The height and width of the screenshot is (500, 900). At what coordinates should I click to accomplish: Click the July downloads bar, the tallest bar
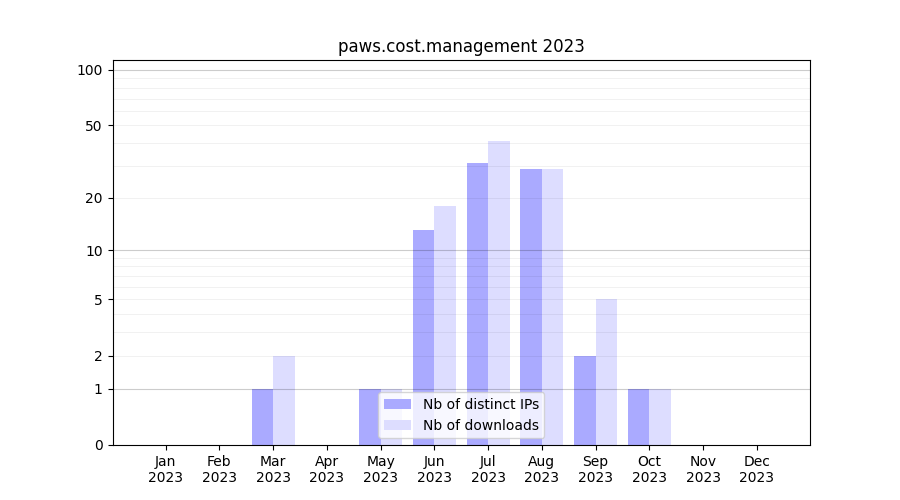click(499, 290)
